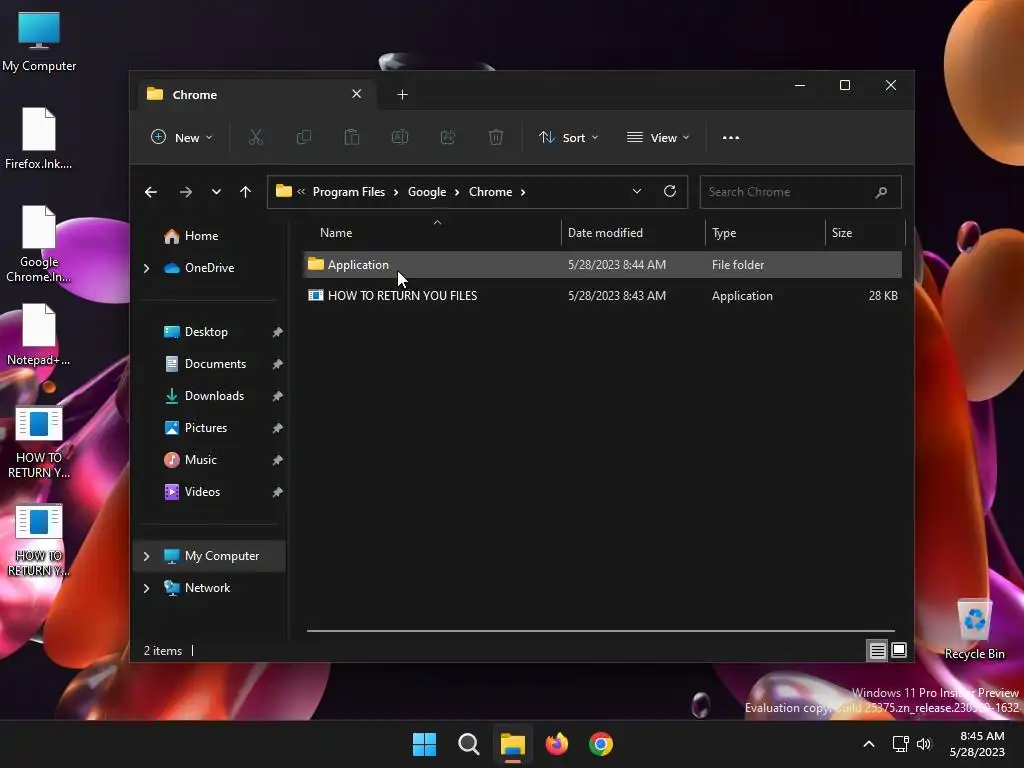Select the My Computer desktop icon

[39, 41]
